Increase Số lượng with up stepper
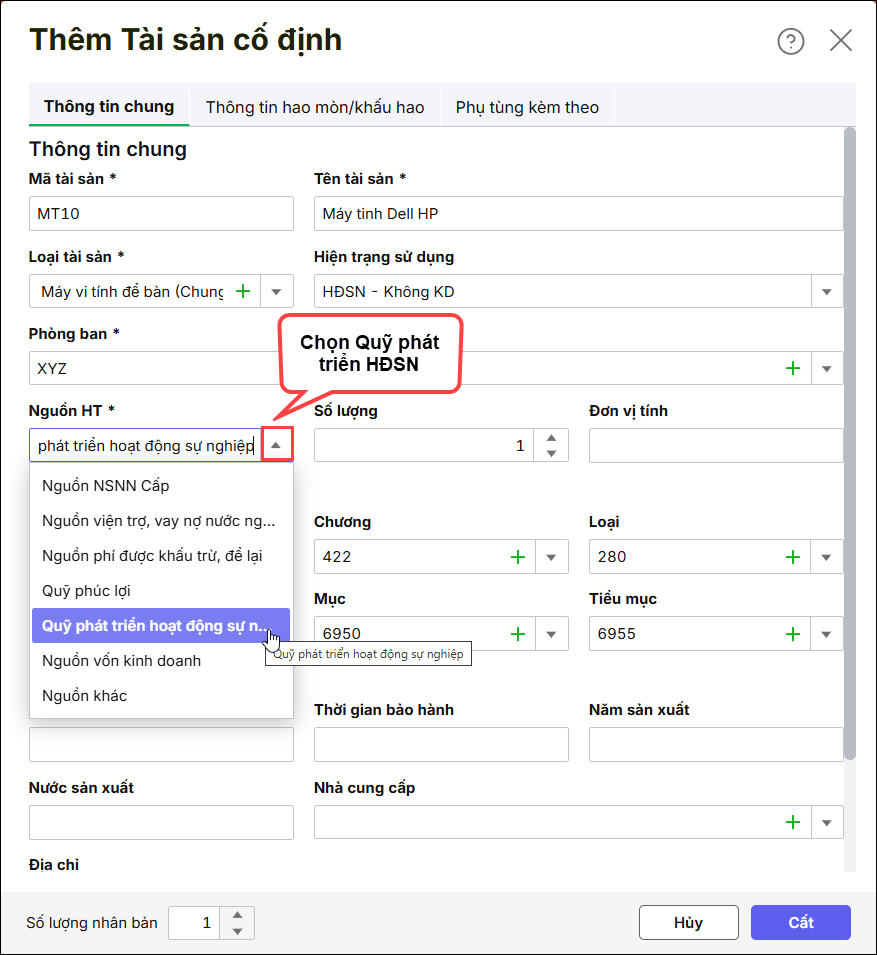The width and height of the screenshot is (877, 955). tap(551, 438)
